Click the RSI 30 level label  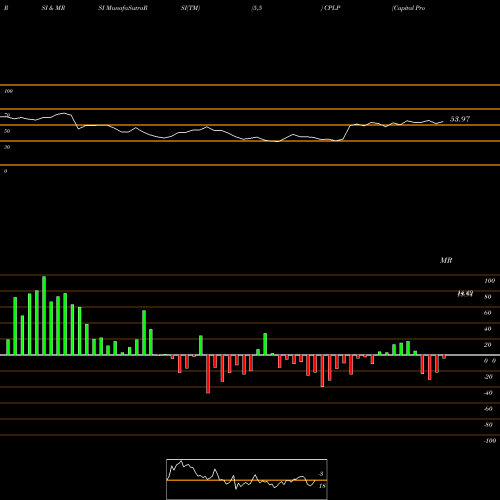(x=7, y=147)
